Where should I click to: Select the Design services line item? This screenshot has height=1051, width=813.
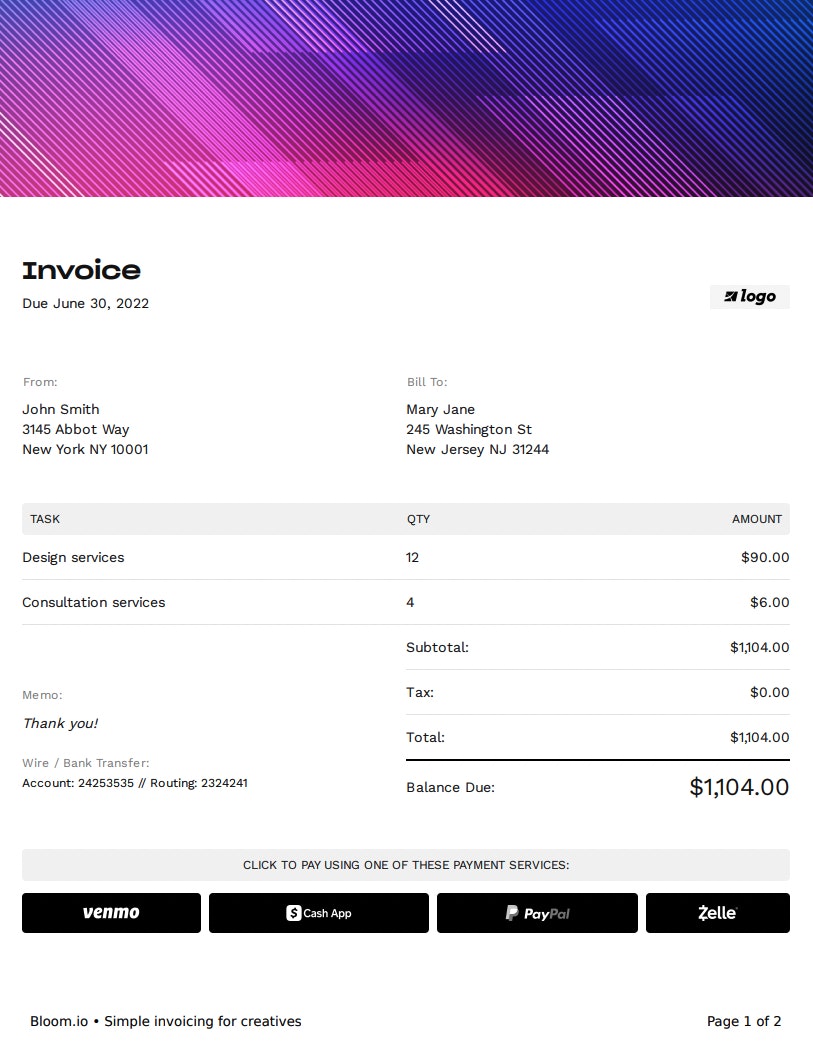click(x=73, y=557)
